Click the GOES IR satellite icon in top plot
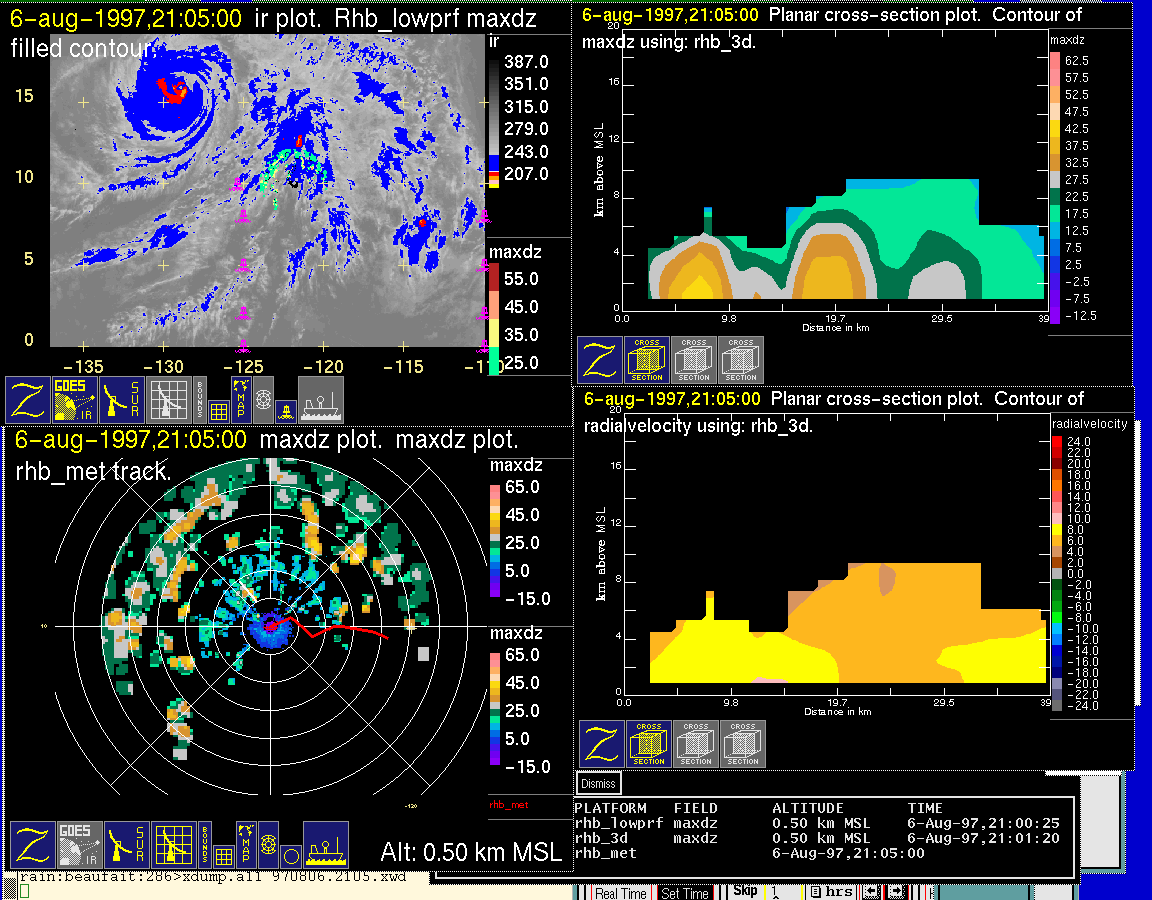 [x=75, y=399]
